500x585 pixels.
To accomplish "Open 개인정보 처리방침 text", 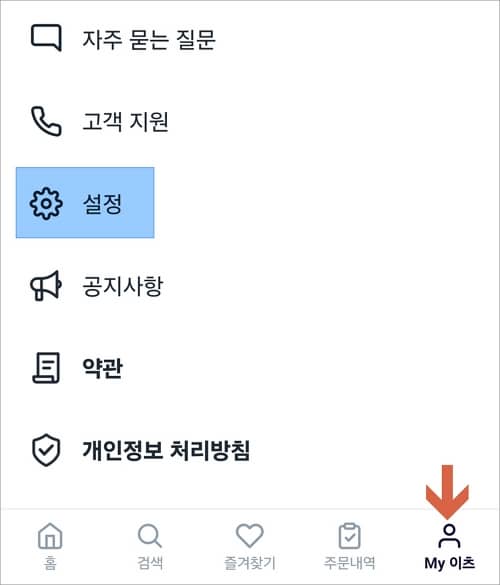I will coord(166,450).
